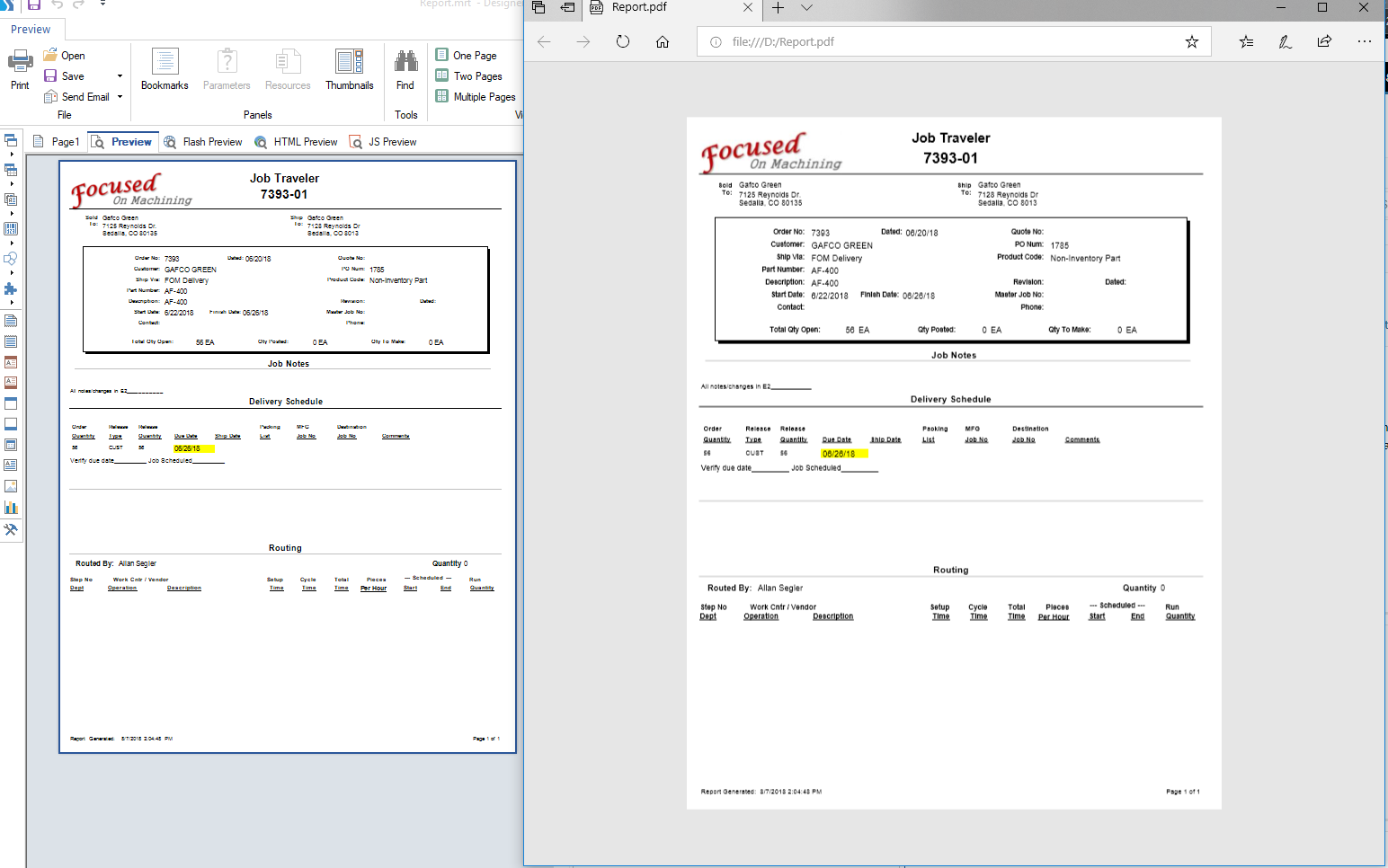Click the Job Traveler title in the designer preview
The height and width of the screenshot is (868, 1388).
tap(284, 178)
